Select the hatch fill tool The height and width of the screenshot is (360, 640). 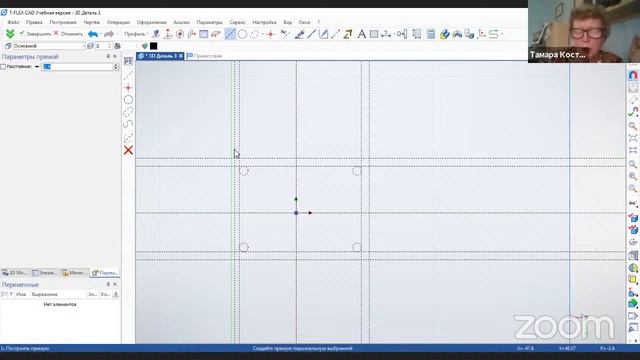[x=373, y=34]
